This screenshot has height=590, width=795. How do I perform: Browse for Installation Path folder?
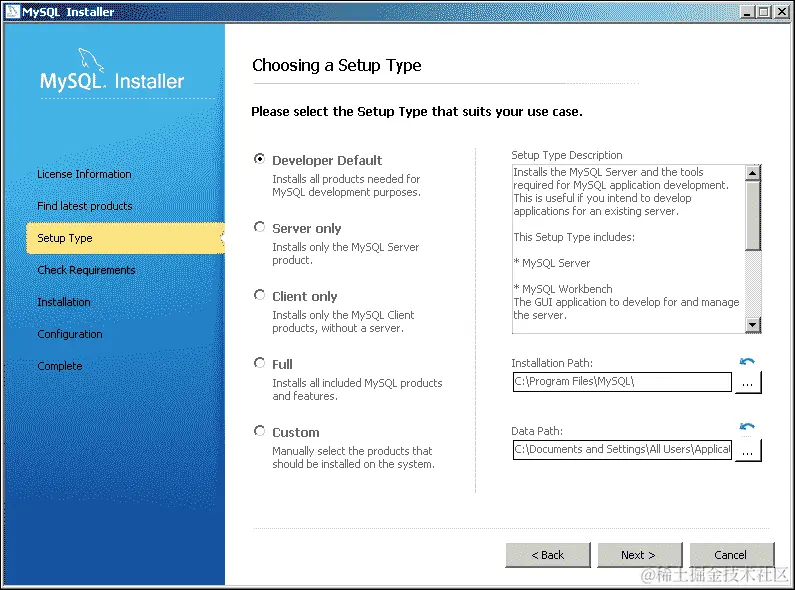pyautogui.click(x=747, y=383)
